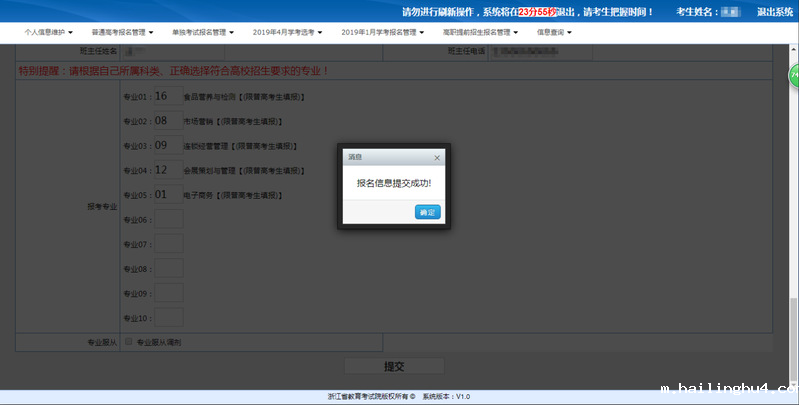Click the 退出系统 logout link
799x405 pixels.
[x=774, y=12]
